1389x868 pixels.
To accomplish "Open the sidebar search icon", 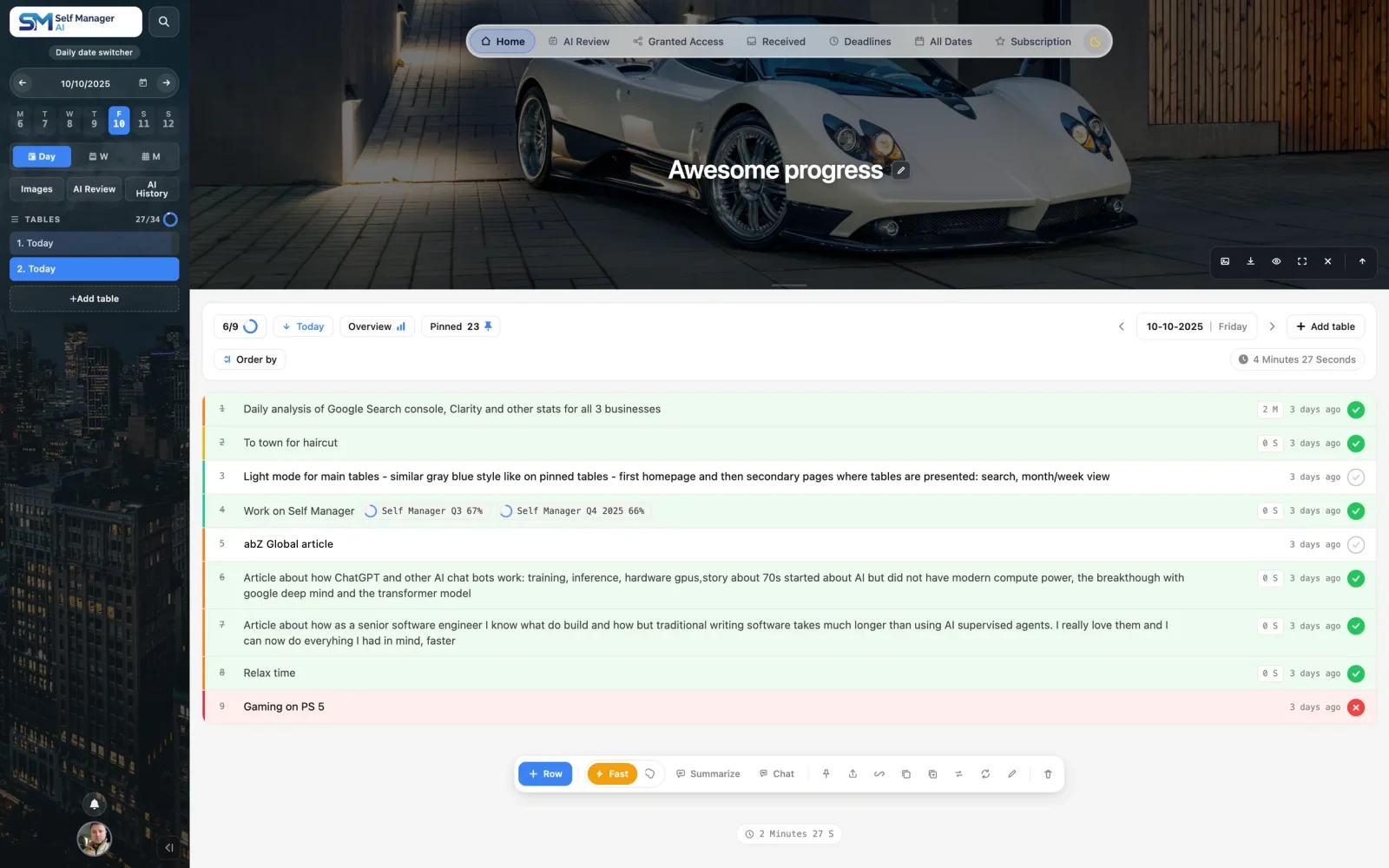I will [x=163, y=22].
